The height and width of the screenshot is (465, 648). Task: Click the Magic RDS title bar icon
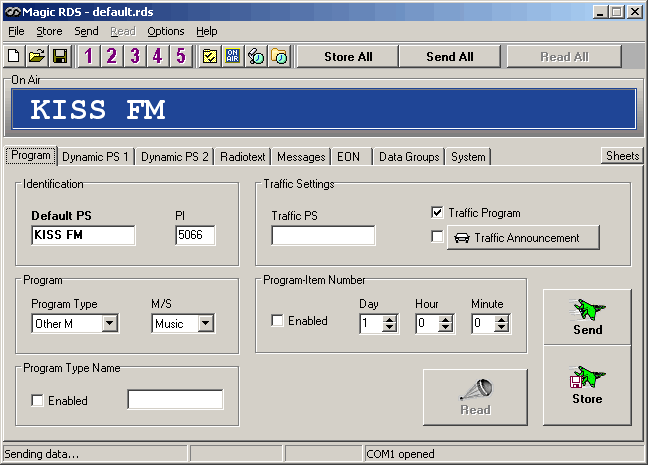[12, 12]
